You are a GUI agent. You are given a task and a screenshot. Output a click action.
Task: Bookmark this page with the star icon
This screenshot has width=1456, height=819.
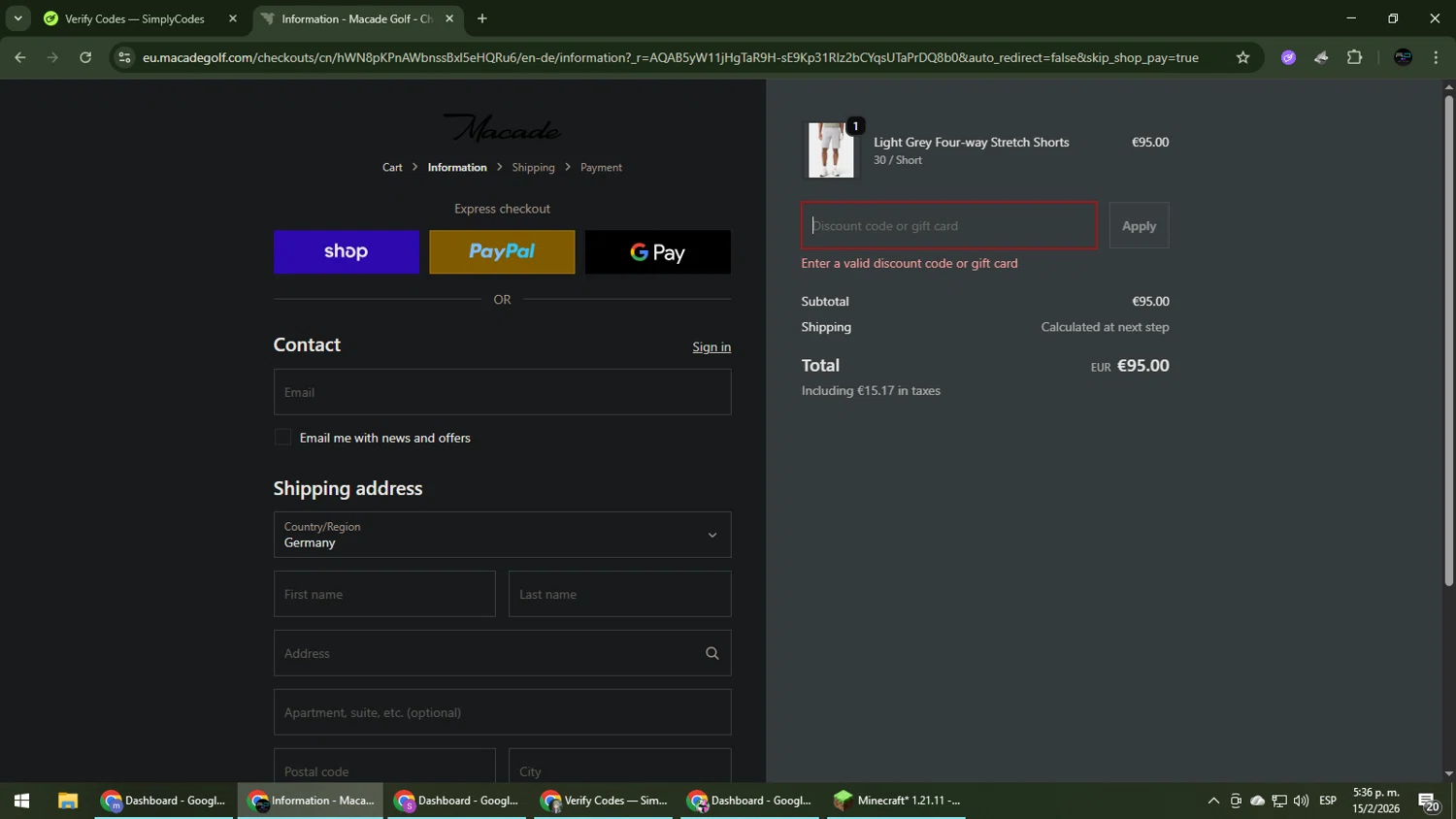[1242, 57]
